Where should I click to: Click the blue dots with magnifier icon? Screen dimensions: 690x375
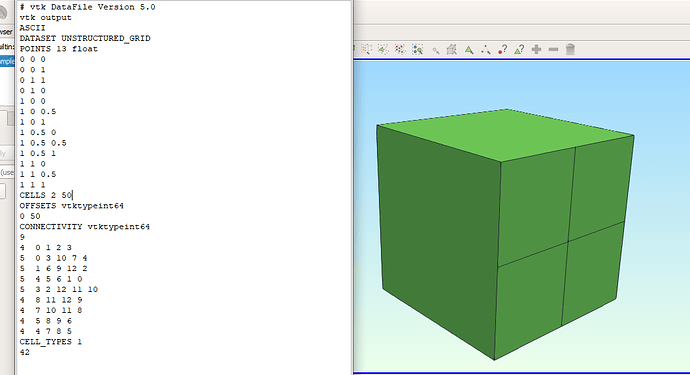click(417, 49)
